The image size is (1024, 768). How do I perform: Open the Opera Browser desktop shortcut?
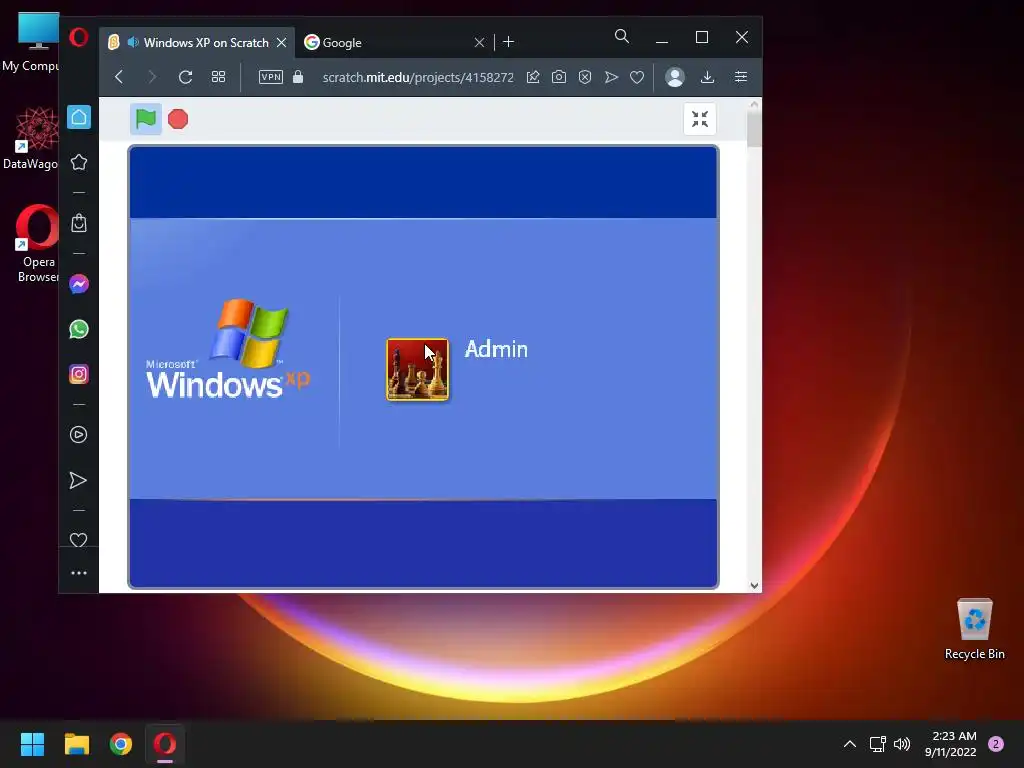point(37,244)
